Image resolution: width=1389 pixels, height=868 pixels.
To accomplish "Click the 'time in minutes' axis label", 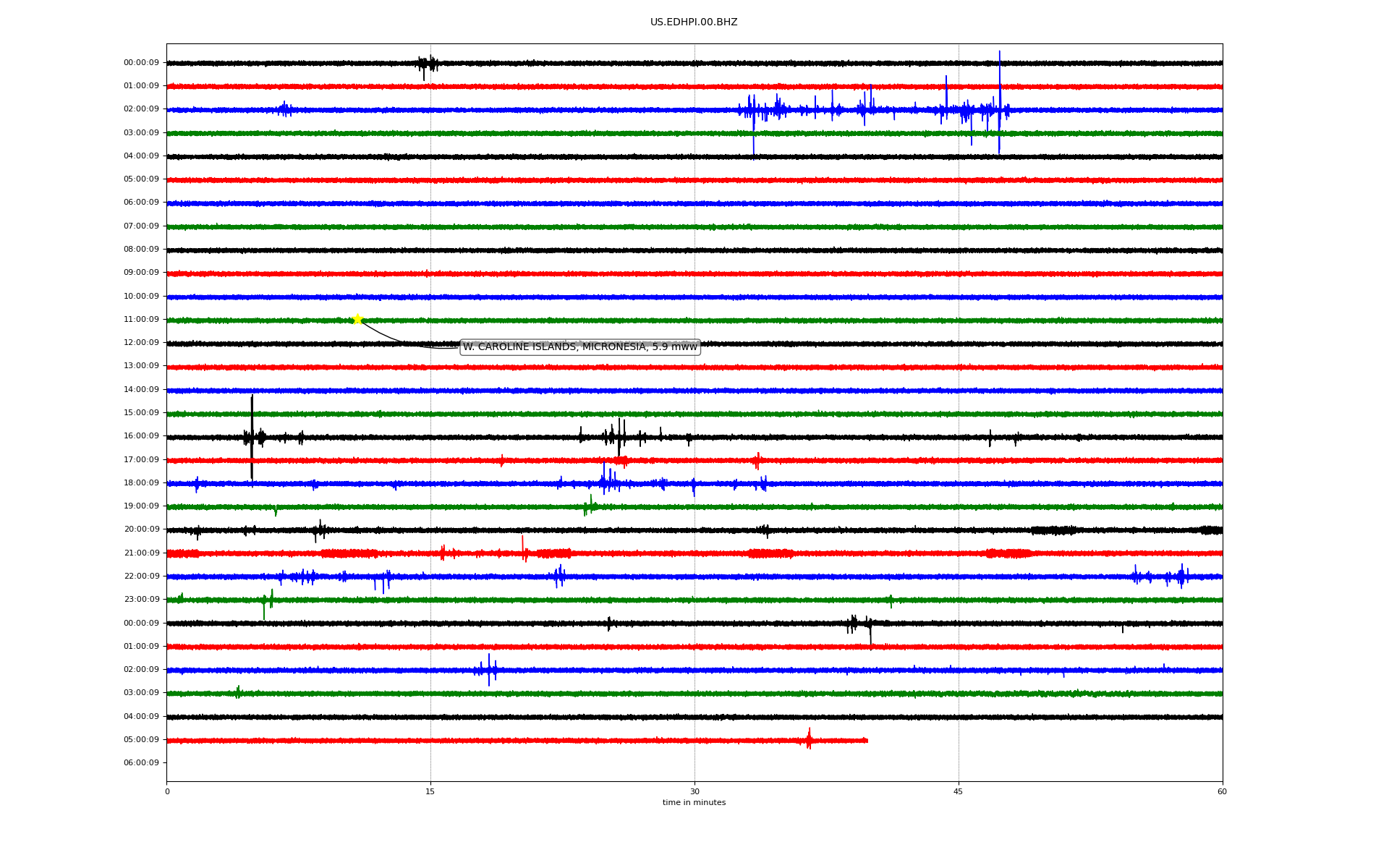I will pyautogui.click(x=694, y=803).
